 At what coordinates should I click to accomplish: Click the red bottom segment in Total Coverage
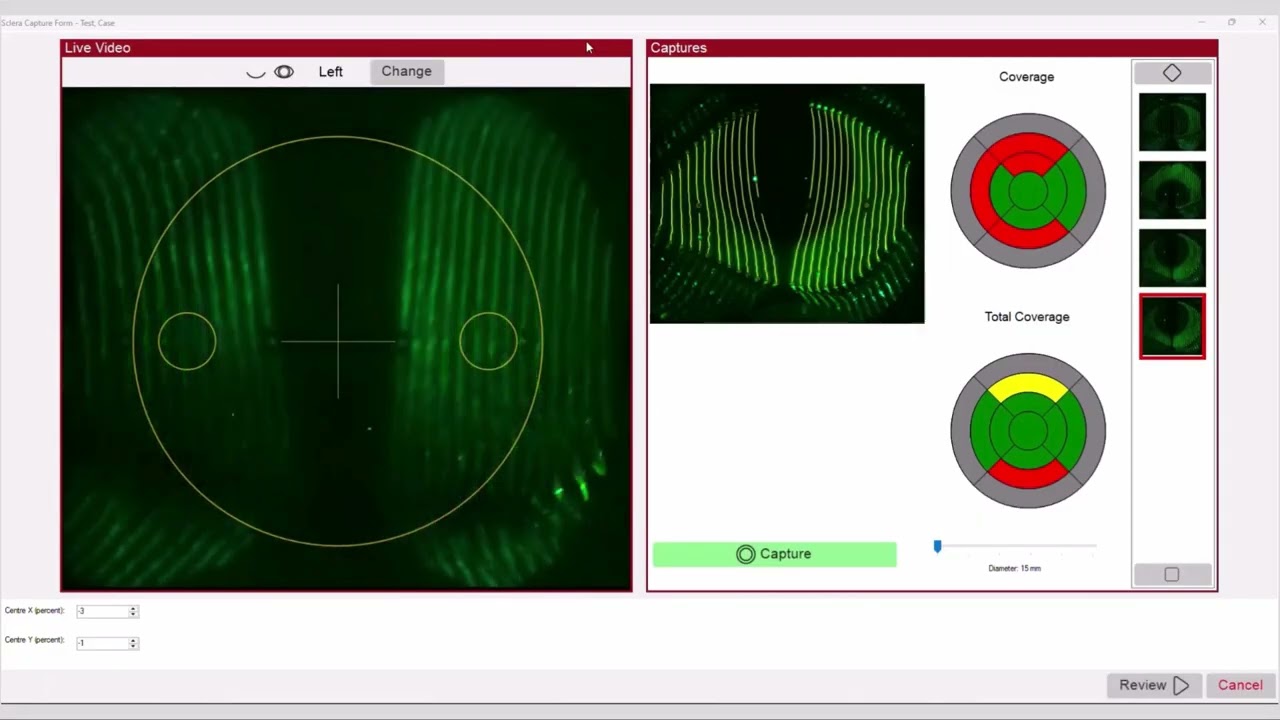click(1028, 475)
